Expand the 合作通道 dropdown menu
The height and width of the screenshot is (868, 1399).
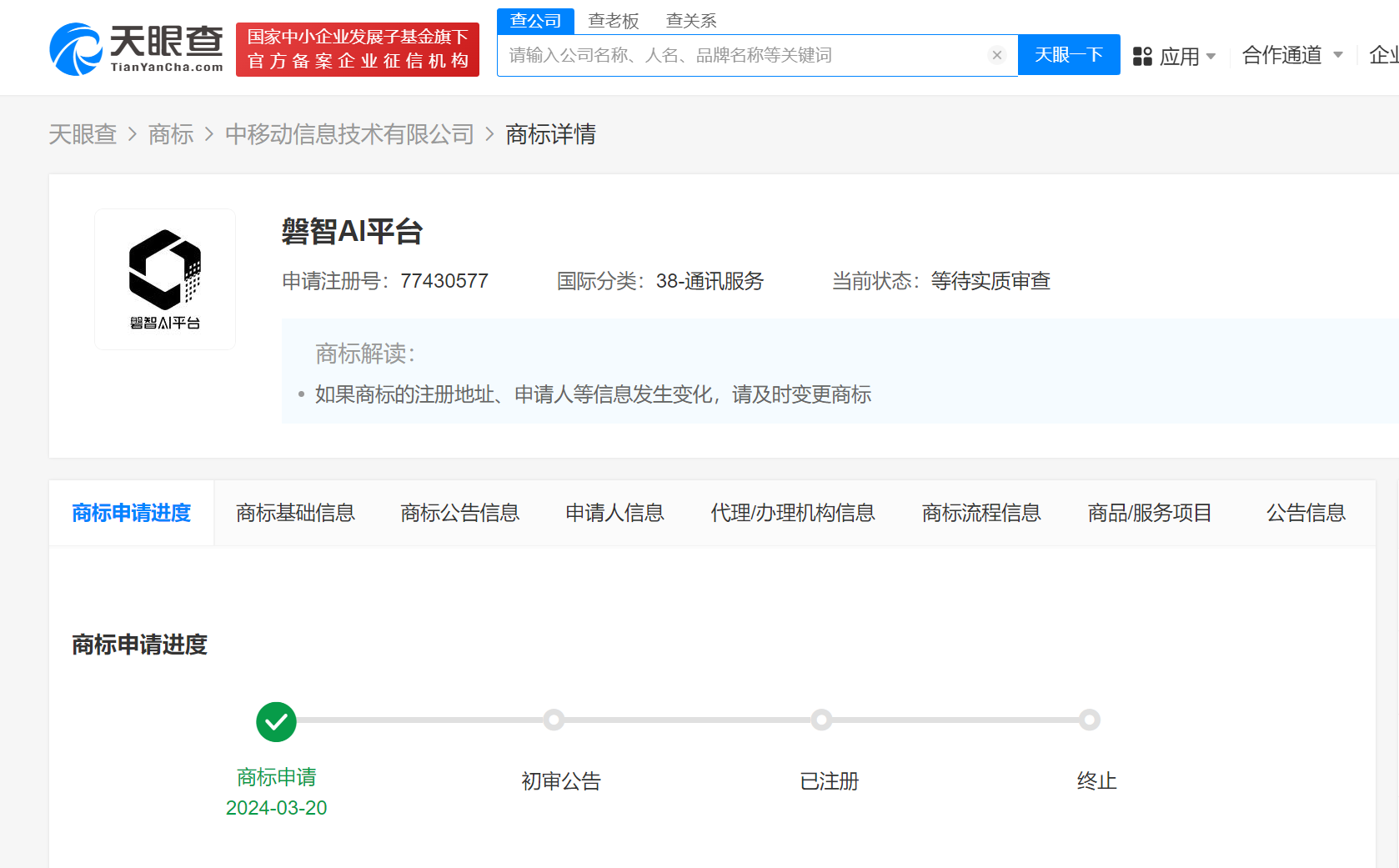(1291, 55)
